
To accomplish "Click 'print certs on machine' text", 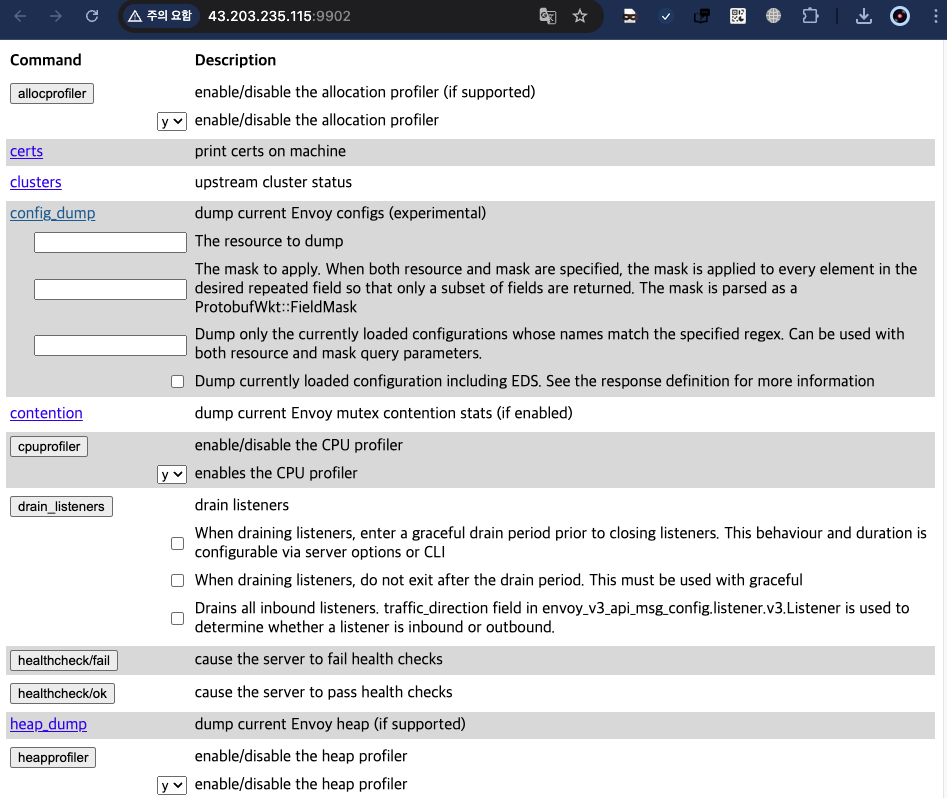I will [270, 151].
